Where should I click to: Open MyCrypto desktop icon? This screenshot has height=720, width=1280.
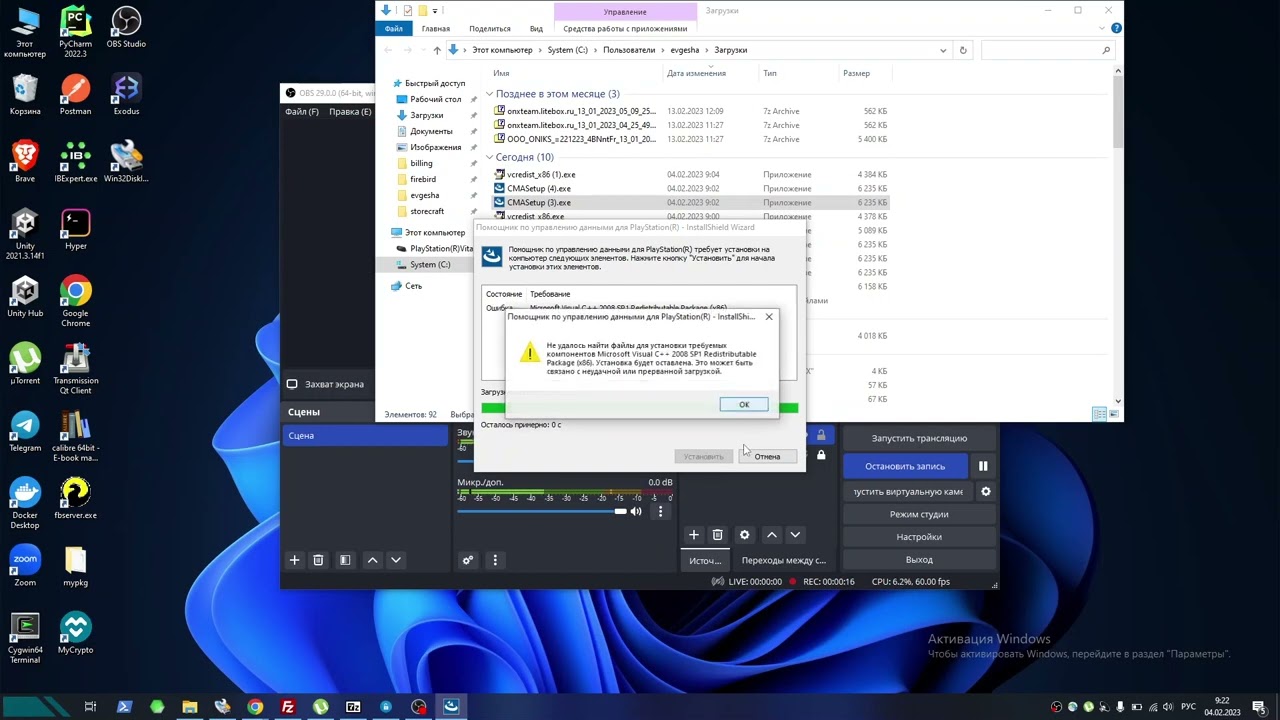coord(75,633)
